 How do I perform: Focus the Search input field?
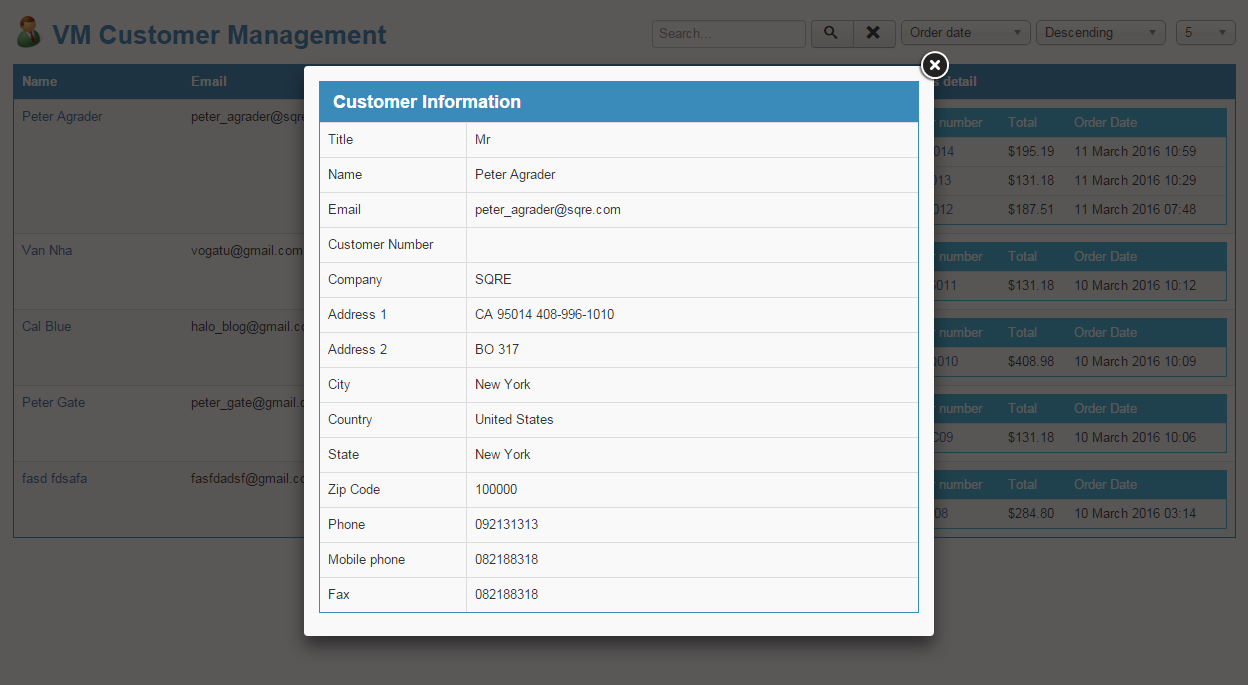[x=728, y=33]
